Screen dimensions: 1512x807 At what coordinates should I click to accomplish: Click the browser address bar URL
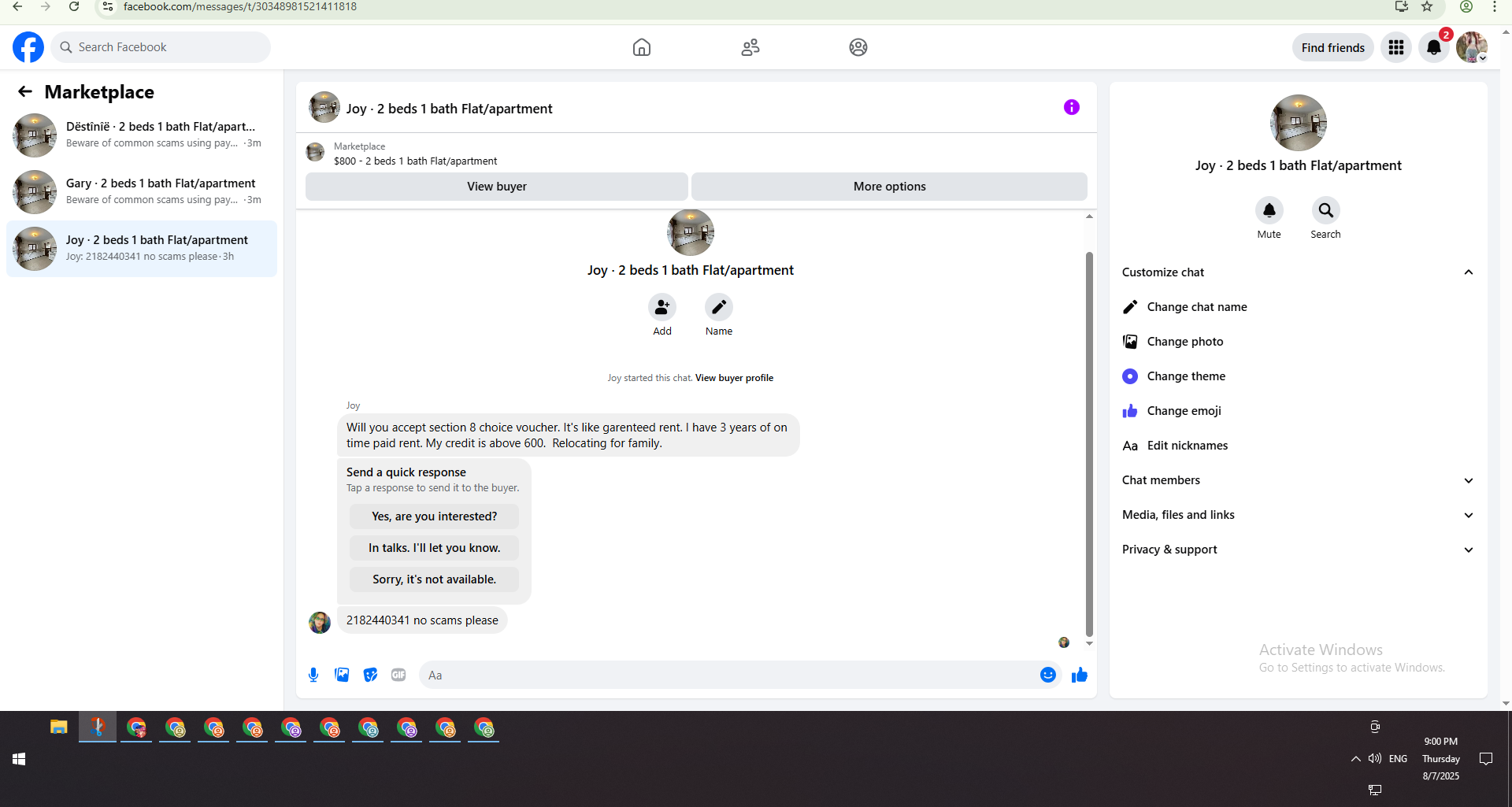[x=240, y=7]
